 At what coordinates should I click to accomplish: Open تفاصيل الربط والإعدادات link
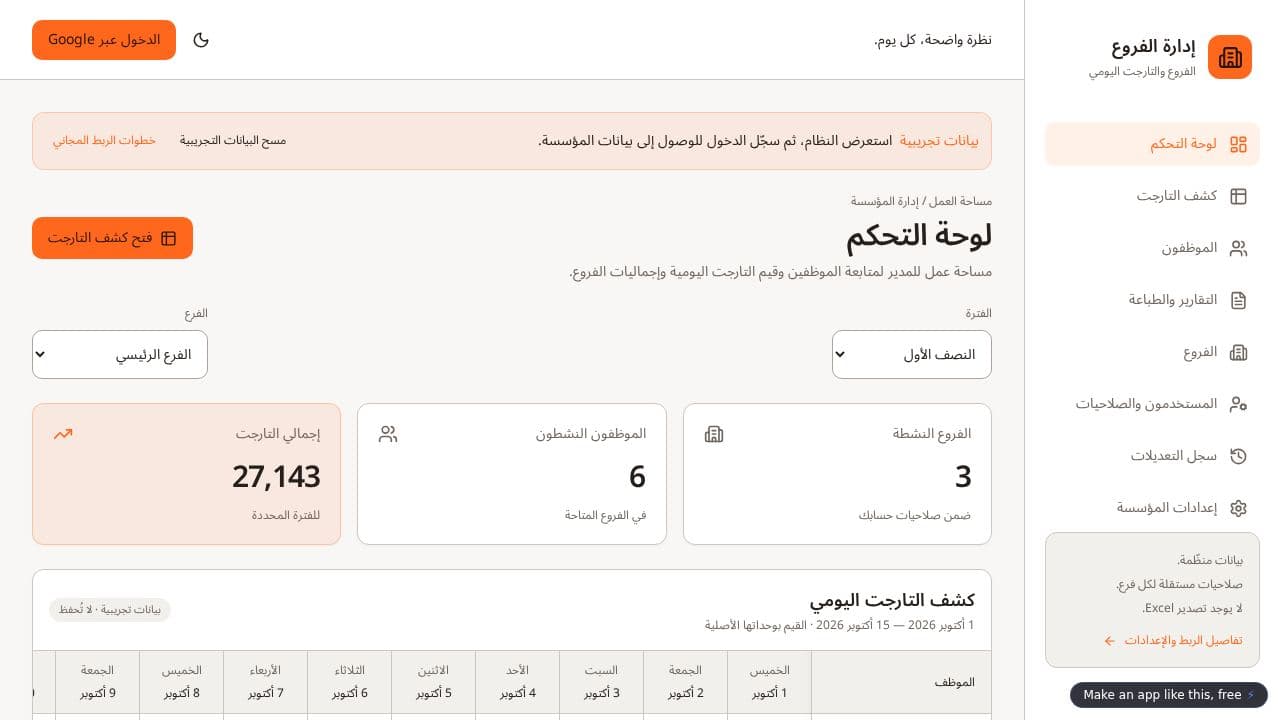(1173, 640)
